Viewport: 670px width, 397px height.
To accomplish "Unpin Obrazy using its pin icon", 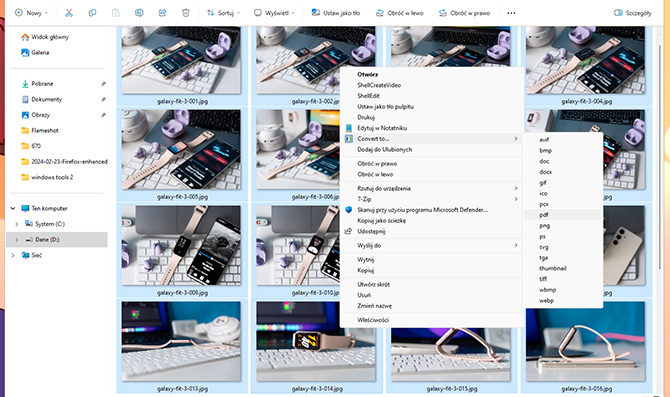I will (103, 115).
